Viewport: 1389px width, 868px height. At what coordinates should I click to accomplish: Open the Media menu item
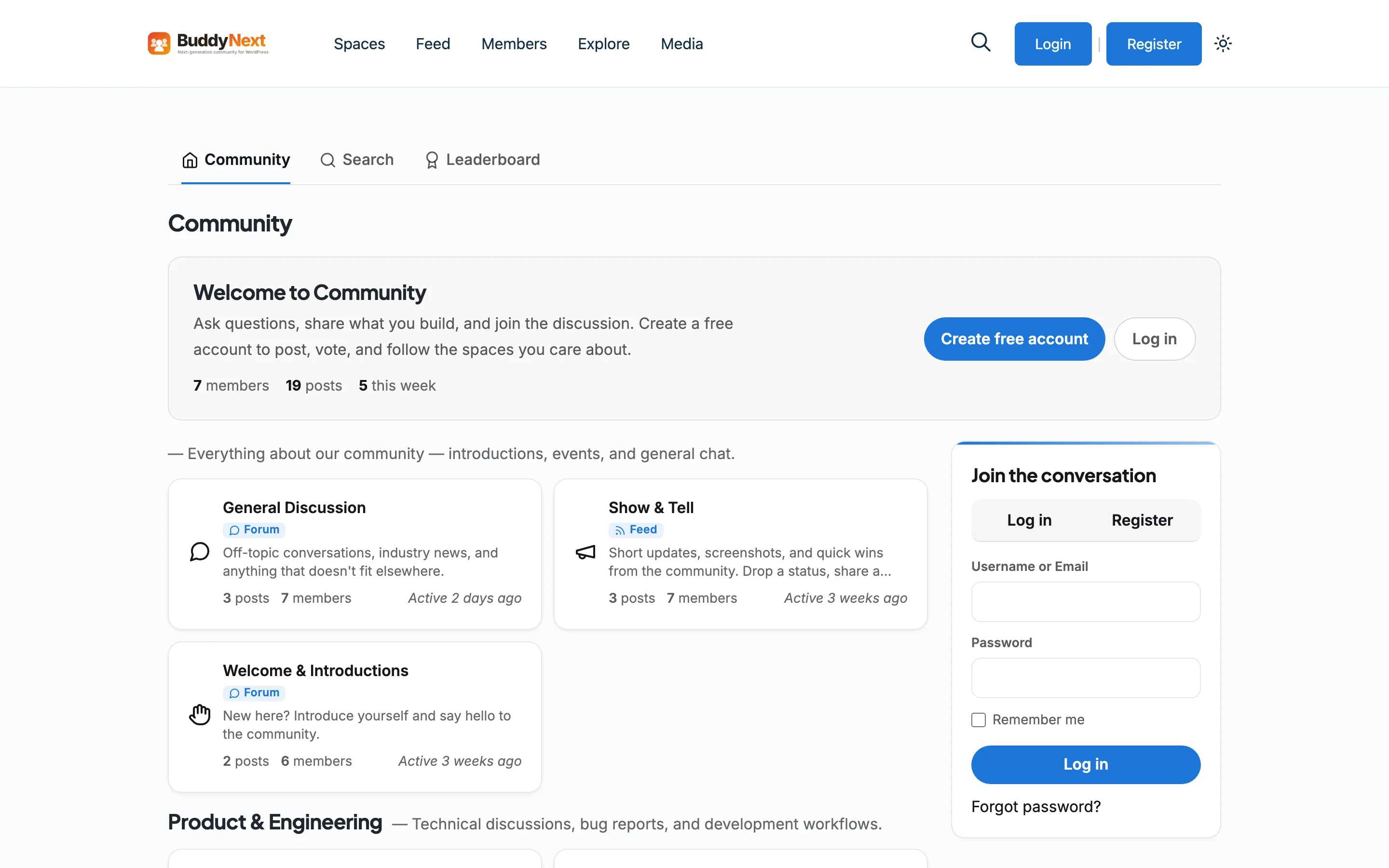(682, 43)
